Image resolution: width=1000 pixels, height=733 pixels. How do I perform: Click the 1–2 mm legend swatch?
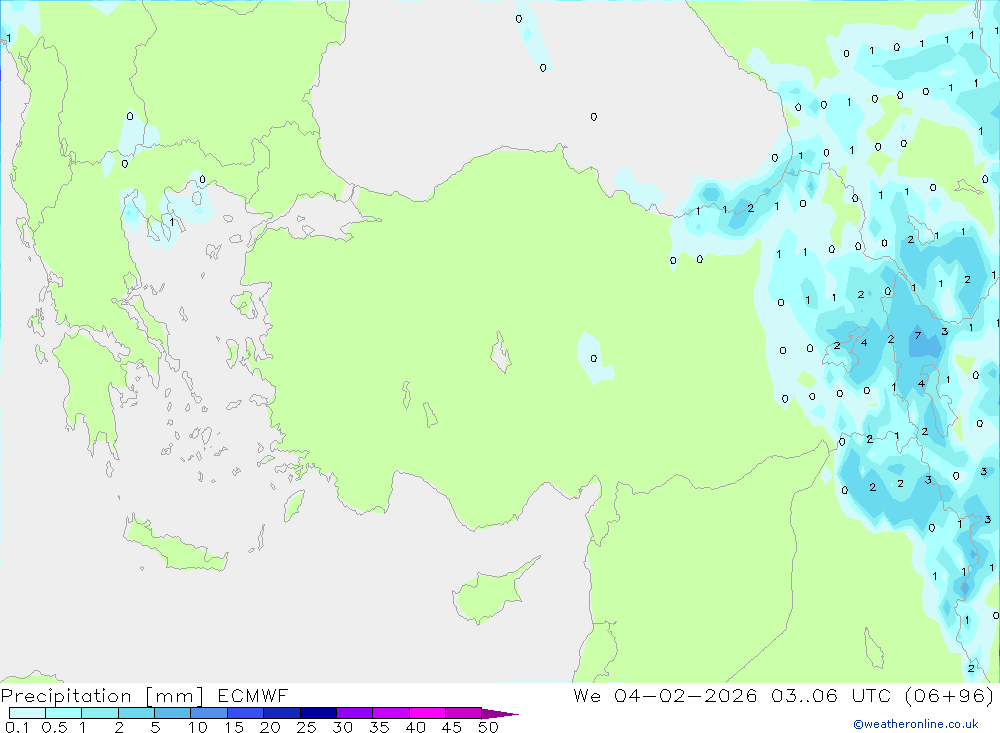click(100, 713)
